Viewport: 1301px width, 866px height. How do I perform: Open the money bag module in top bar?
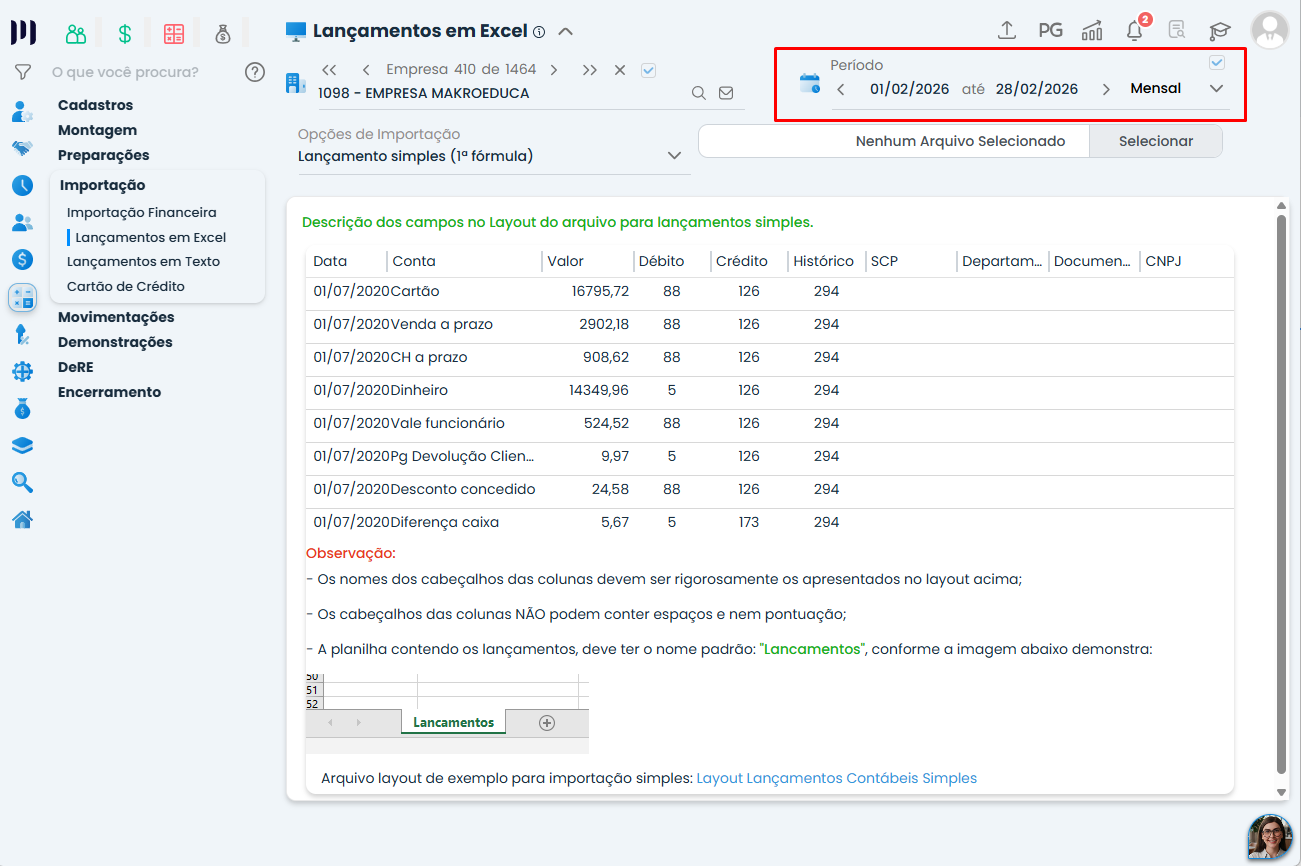pyautogui.click(x=223, y=33)
